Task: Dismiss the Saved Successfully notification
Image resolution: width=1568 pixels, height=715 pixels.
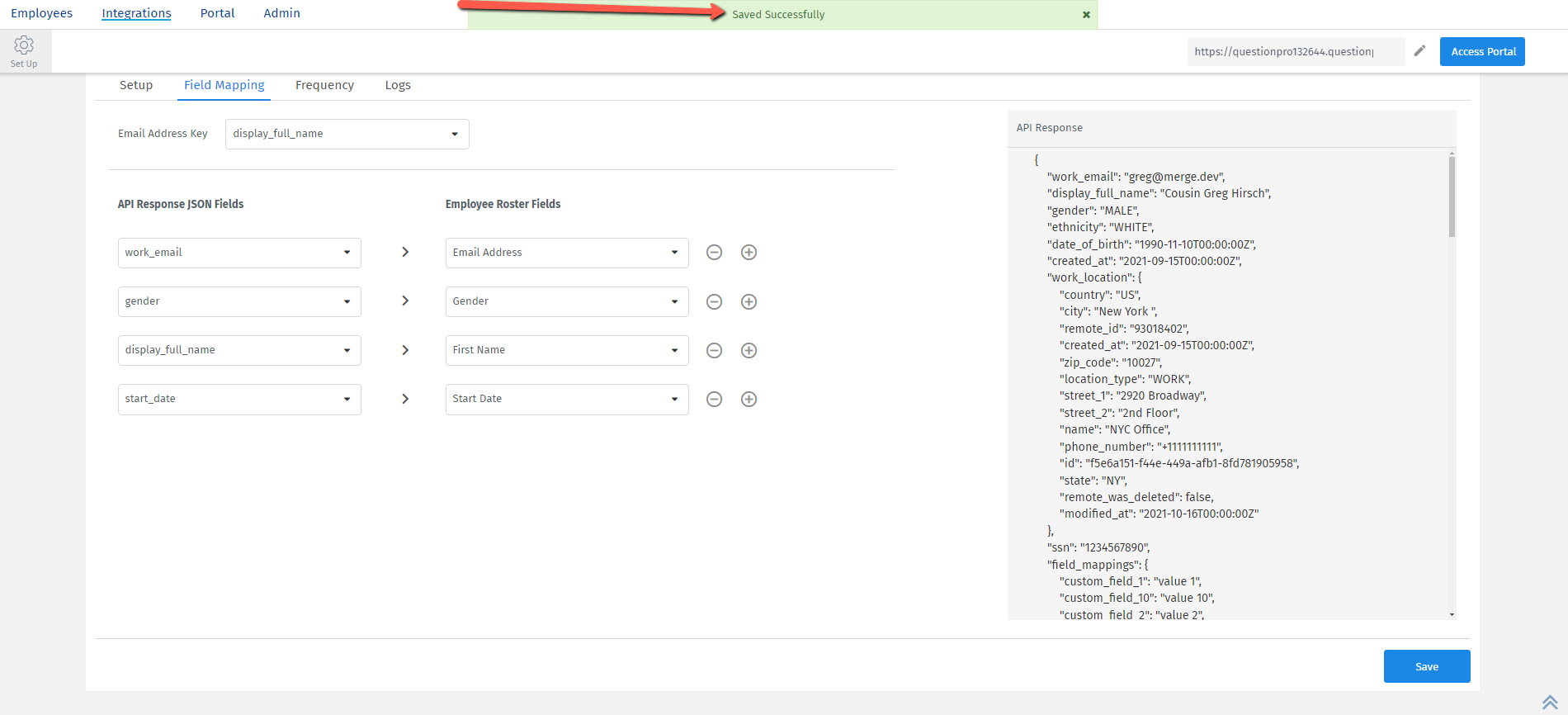Action: pyautogui.click(x=1086, y=15)
